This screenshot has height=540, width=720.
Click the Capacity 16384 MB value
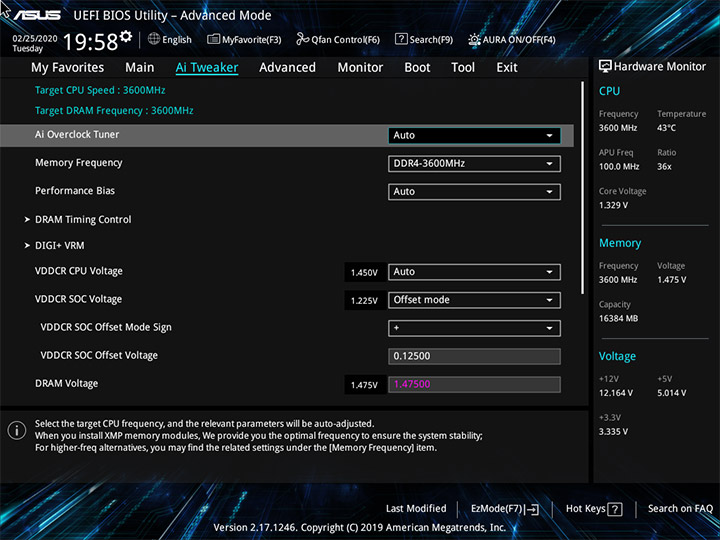click(x=618, y=319)
